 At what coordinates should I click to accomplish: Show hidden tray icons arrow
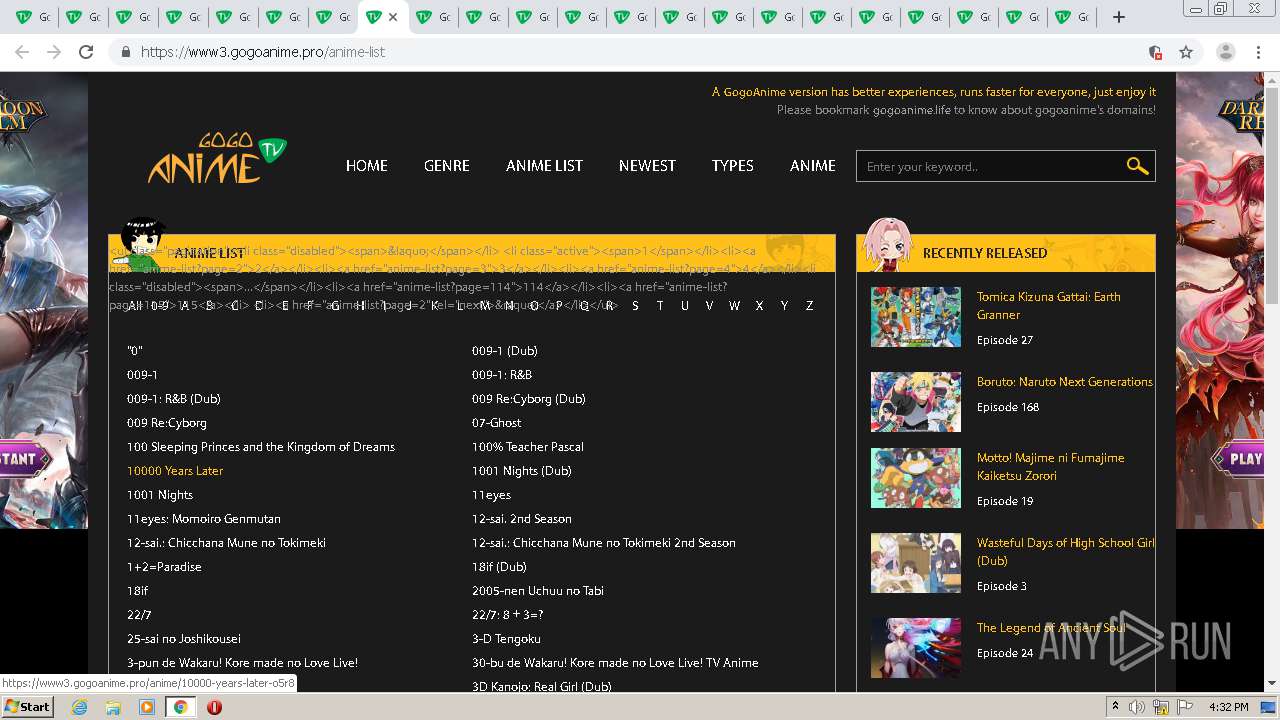1116,707
